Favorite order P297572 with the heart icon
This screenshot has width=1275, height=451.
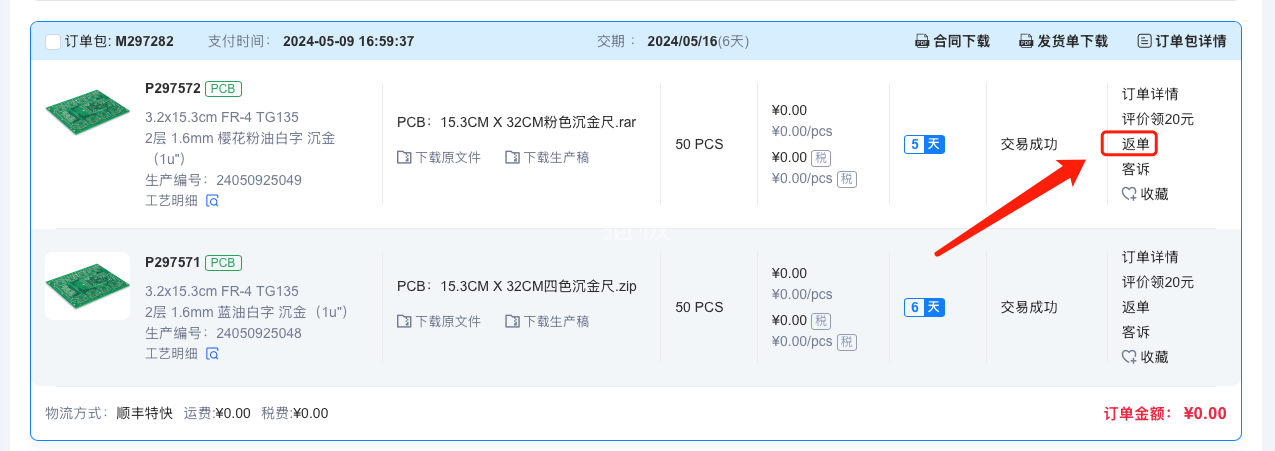[1129, 194]
